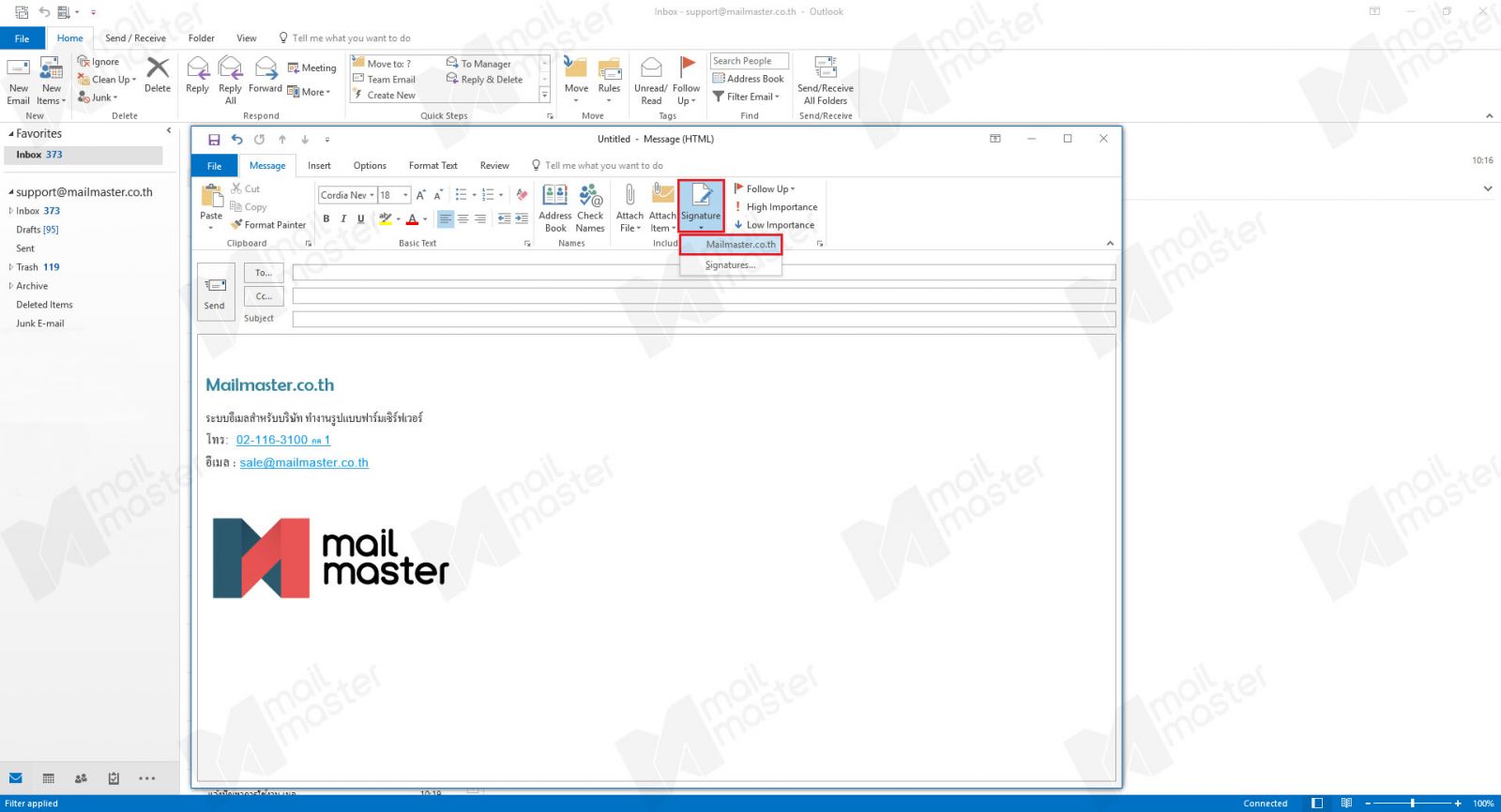The image size is (1501, 812).
Task: Click the Attach Item icon
Action: pyautogui.click(x=662, y=195)
